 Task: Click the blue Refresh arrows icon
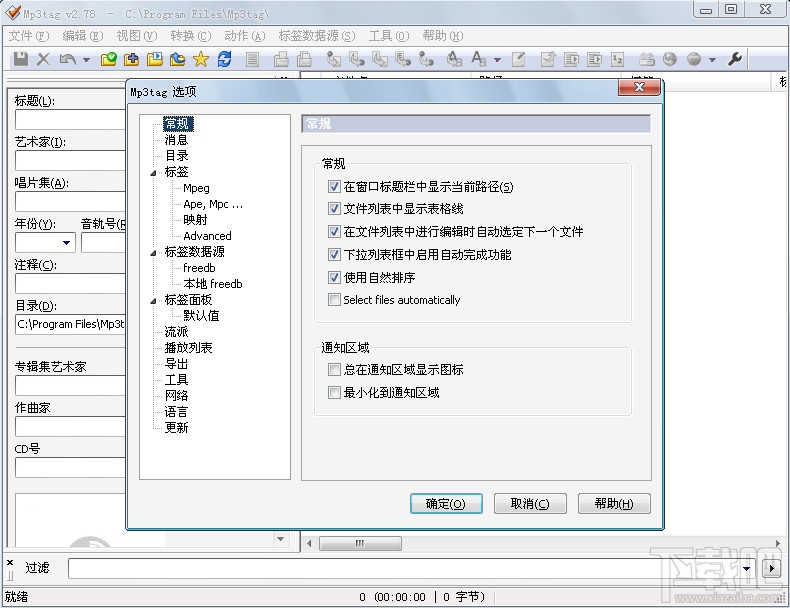tap(225, 59)
